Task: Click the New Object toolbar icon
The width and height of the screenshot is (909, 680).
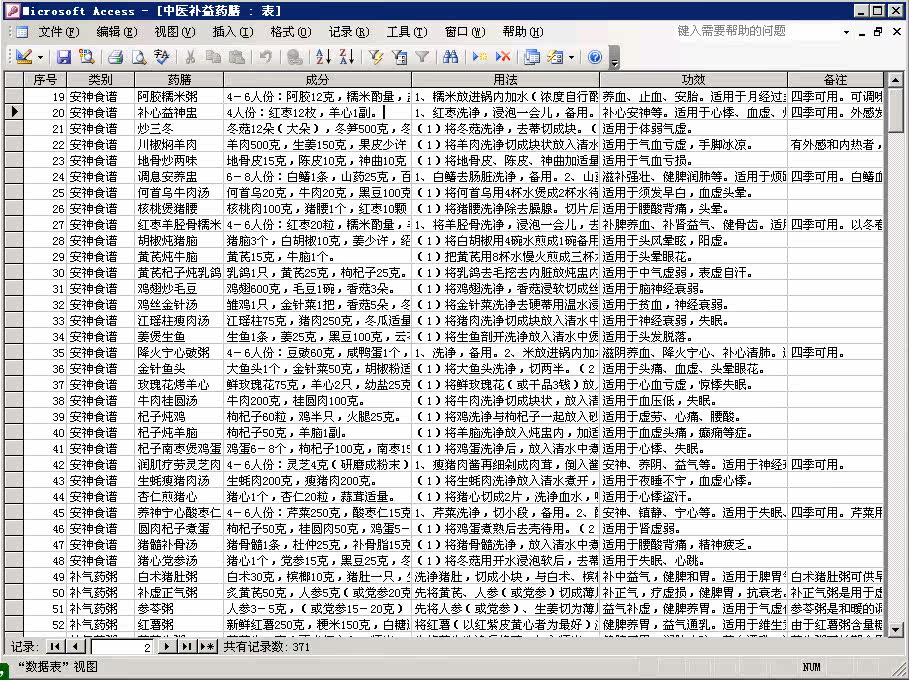Action: [555, 57]
